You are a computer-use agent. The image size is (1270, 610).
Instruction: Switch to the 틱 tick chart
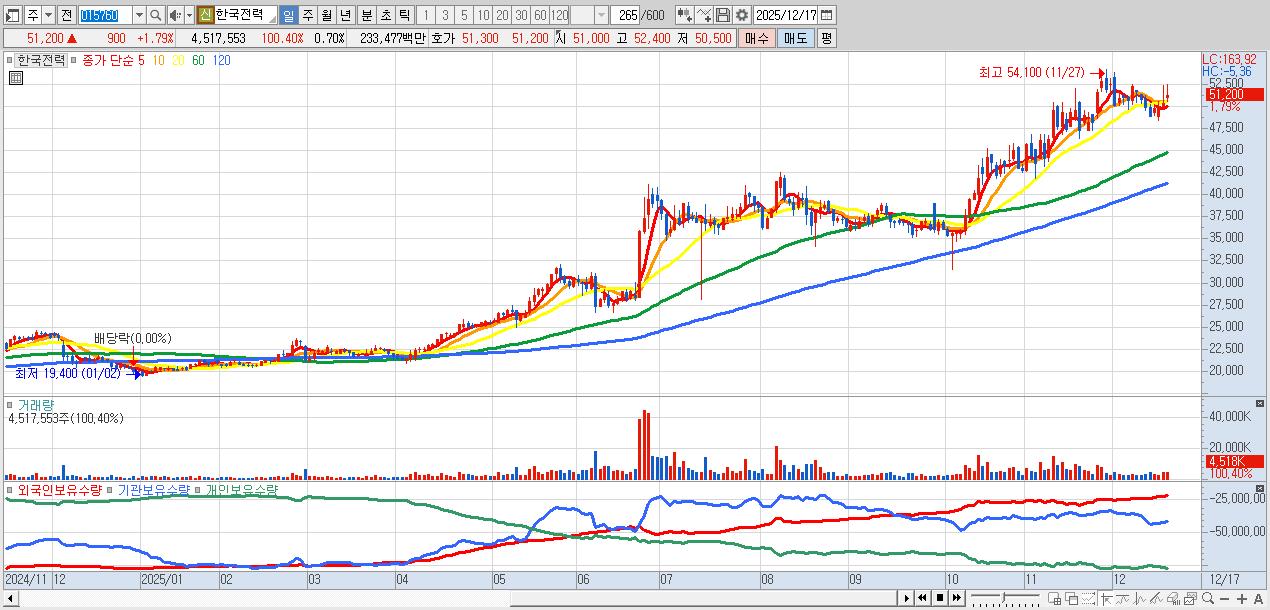(x=404, y=15)
